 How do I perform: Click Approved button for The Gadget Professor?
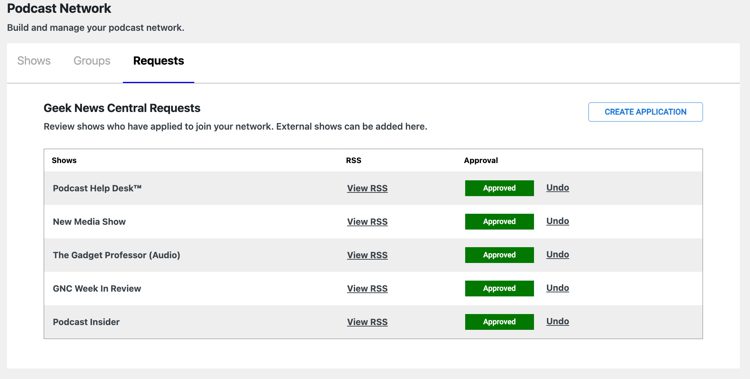click(499, 255)
